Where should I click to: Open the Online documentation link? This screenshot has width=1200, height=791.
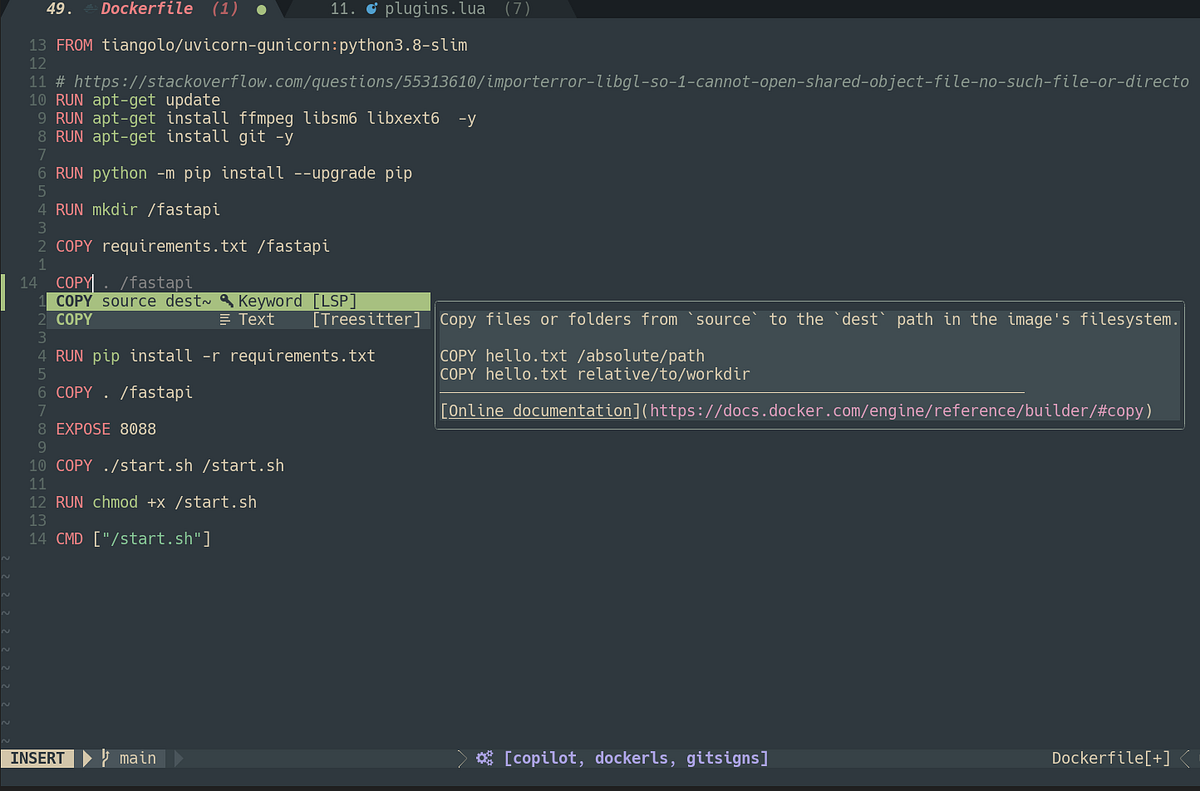pos(537,410)
